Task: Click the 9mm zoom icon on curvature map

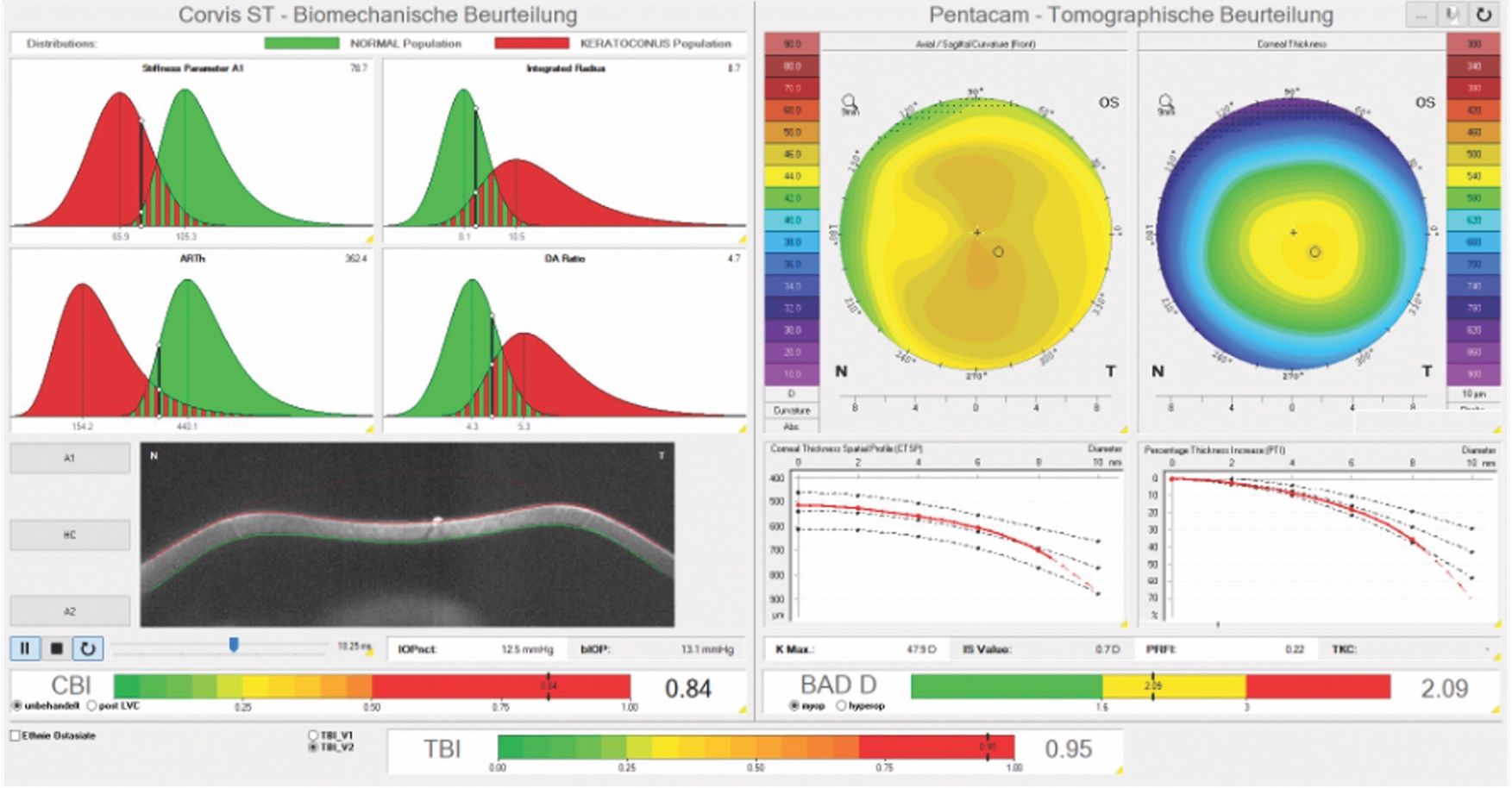Action: (x=850, y=105)
